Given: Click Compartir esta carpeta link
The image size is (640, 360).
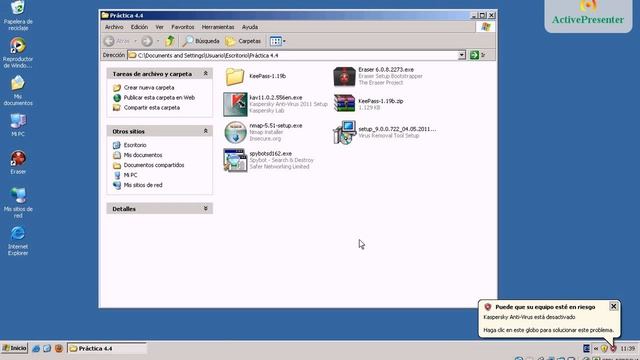Looking at the screenshot, I should [x=151, y=108].
